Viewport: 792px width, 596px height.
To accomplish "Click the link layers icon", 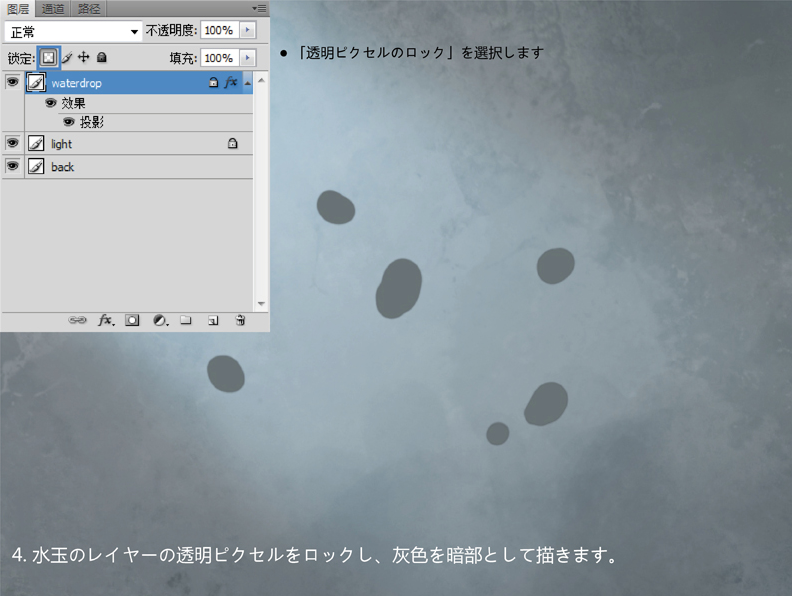I will 77,320.
